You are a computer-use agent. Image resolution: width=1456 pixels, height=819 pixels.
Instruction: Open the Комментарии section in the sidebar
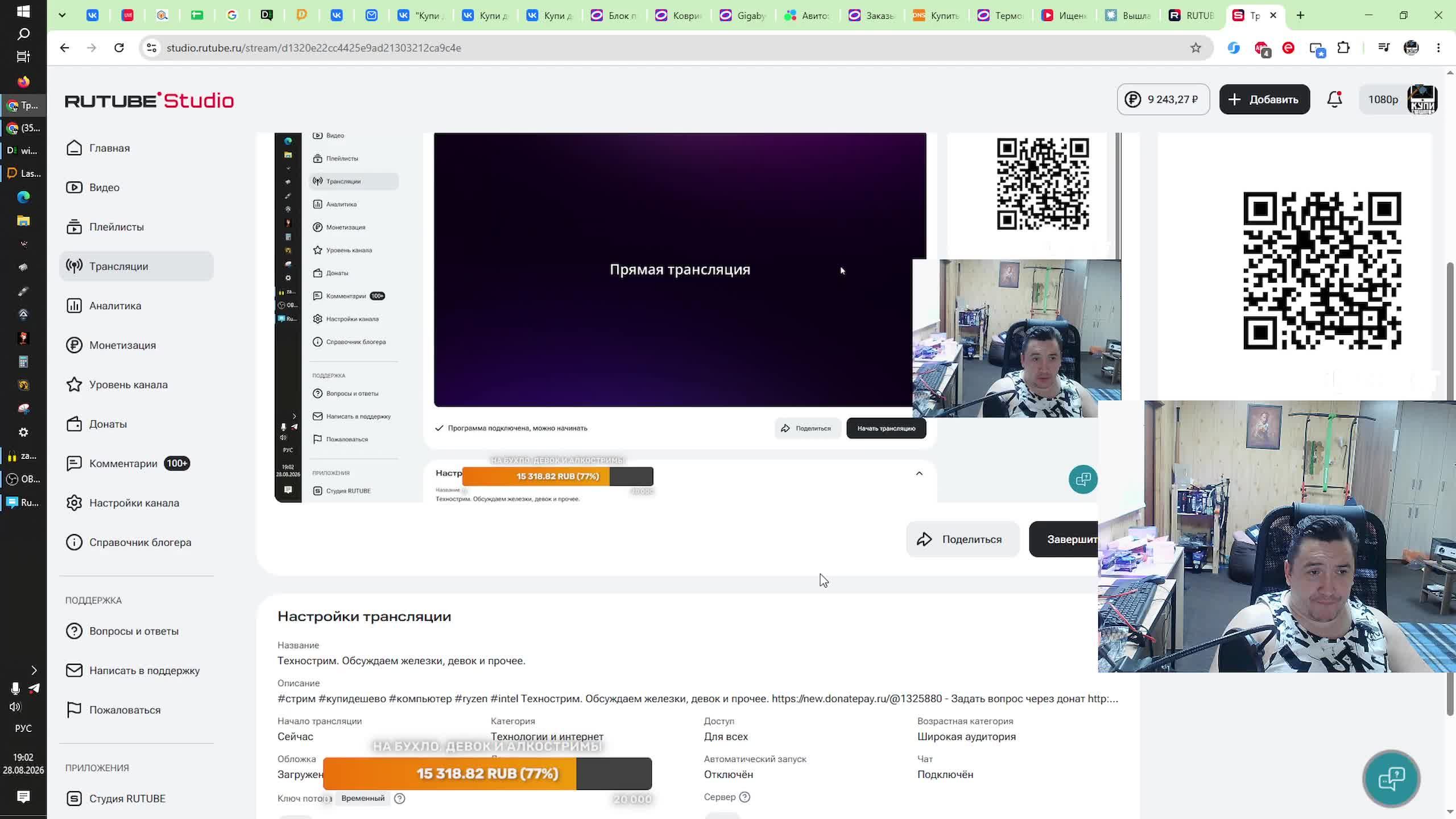[136, 464]
